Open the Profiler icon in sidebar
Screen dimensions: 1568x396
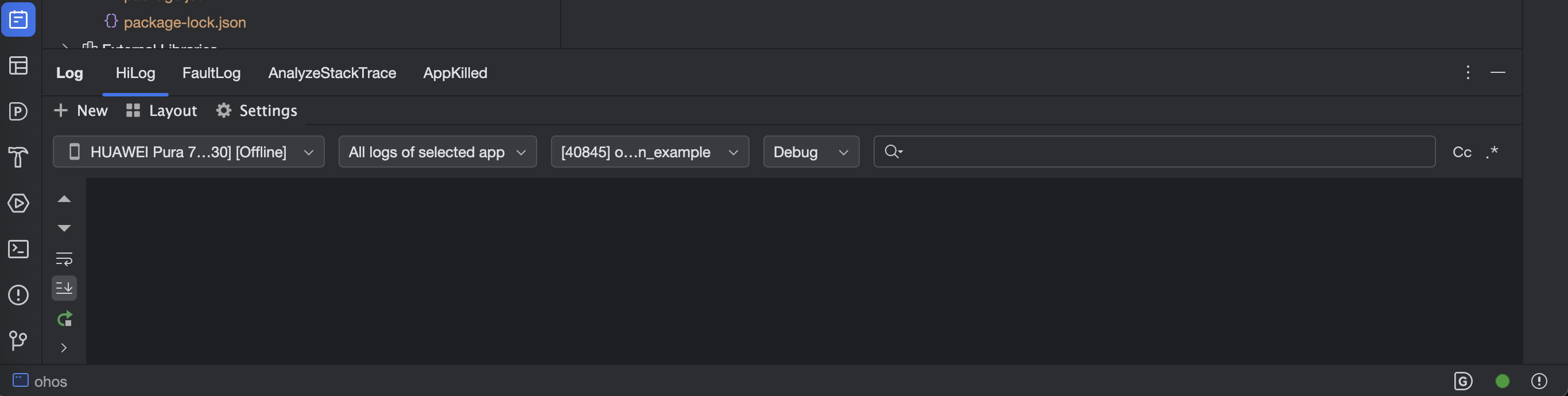point(18,111)
